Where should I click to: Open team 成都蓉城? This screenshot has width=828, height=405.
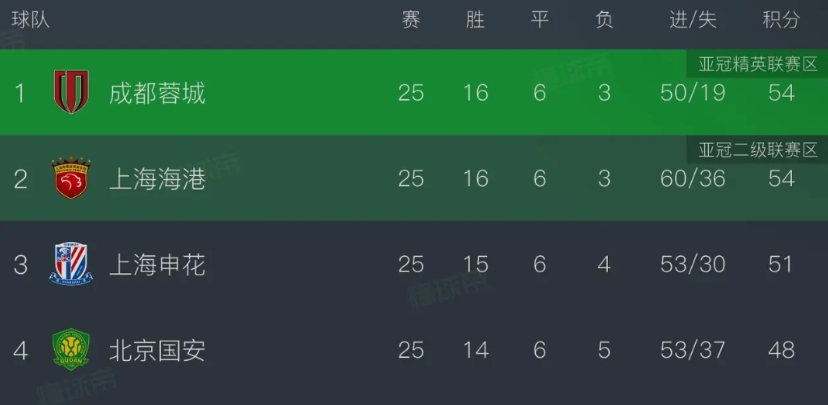pos(157,93)
